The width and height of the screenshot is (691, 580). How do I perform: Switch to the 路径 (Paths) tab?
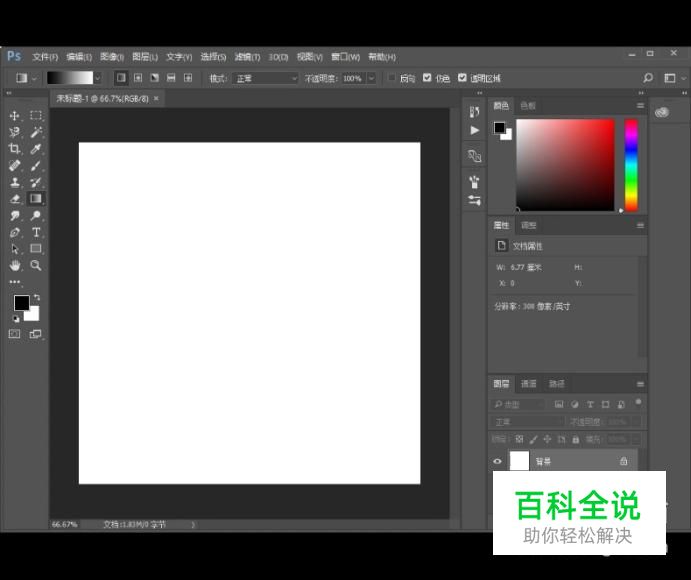[x=556, y=384]
